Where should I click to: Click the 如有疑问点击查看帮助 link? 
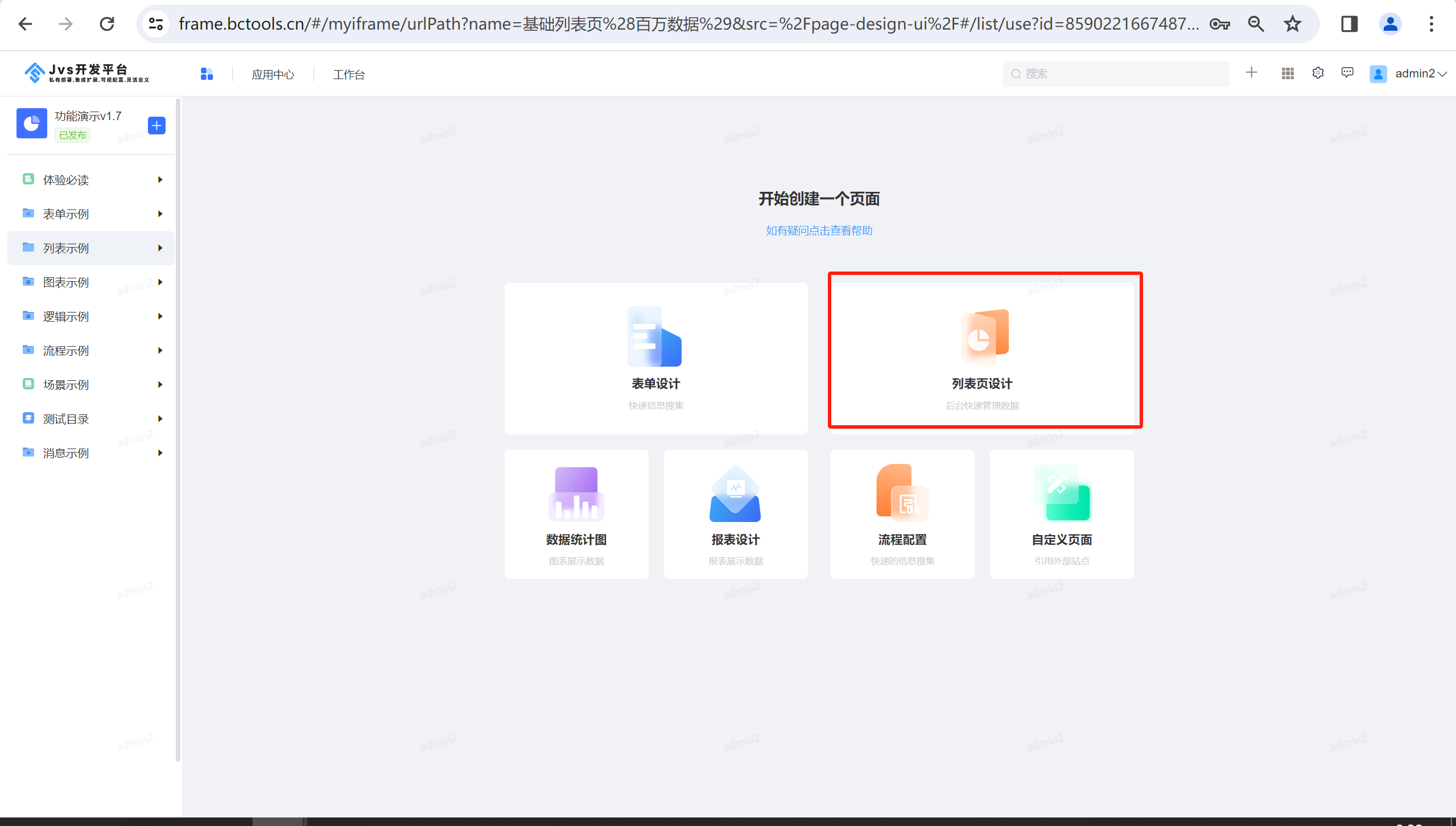coord(819,231)
